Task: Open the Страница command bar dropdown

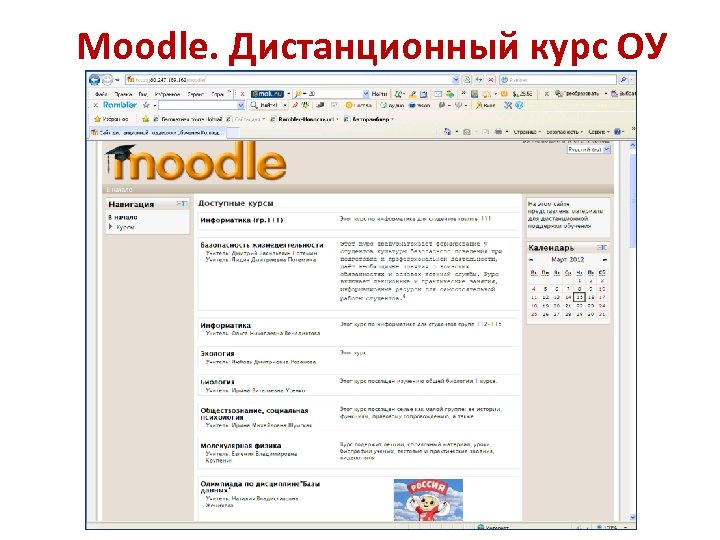Action: 527,132
